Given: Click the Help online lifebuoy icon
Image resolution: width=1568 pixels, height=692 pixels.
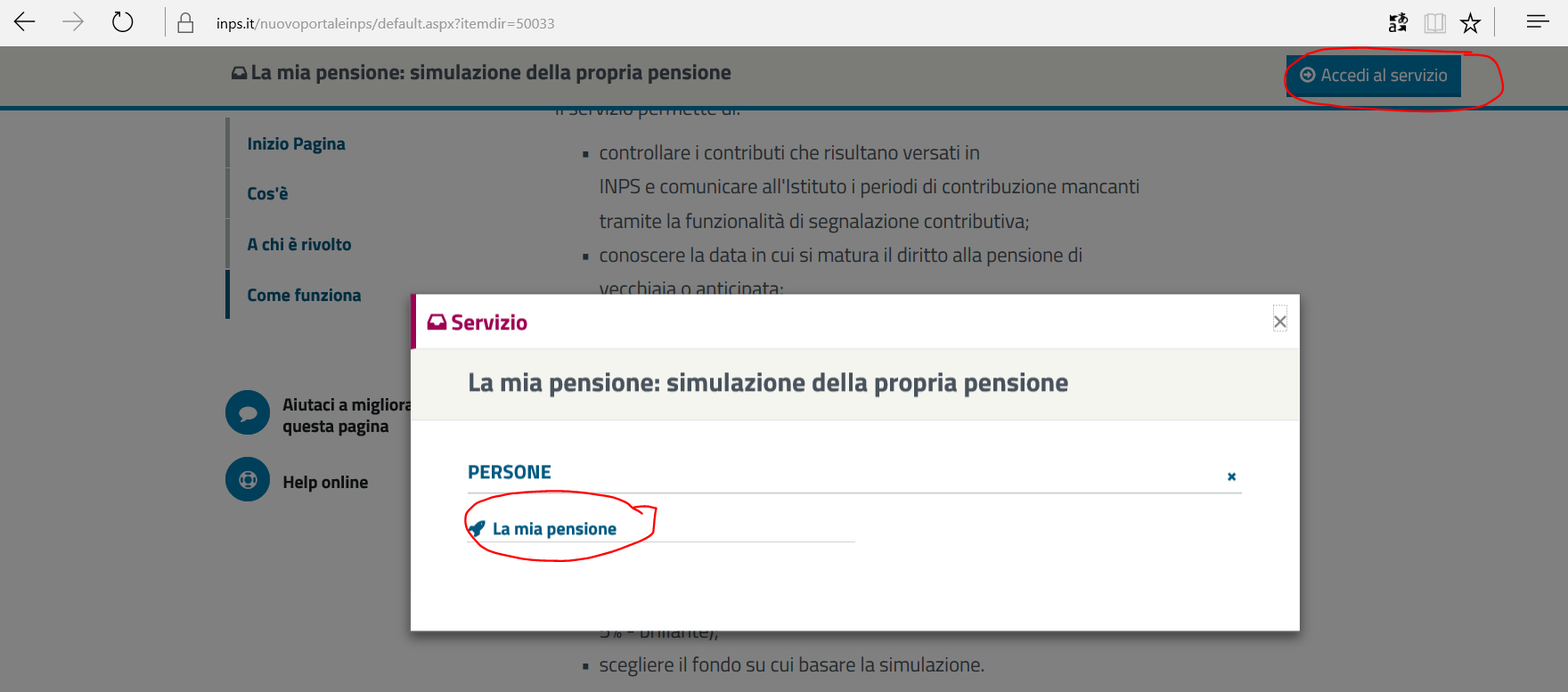Looking at the screenshot, I should pyautogui.click(x=248, y=480).
